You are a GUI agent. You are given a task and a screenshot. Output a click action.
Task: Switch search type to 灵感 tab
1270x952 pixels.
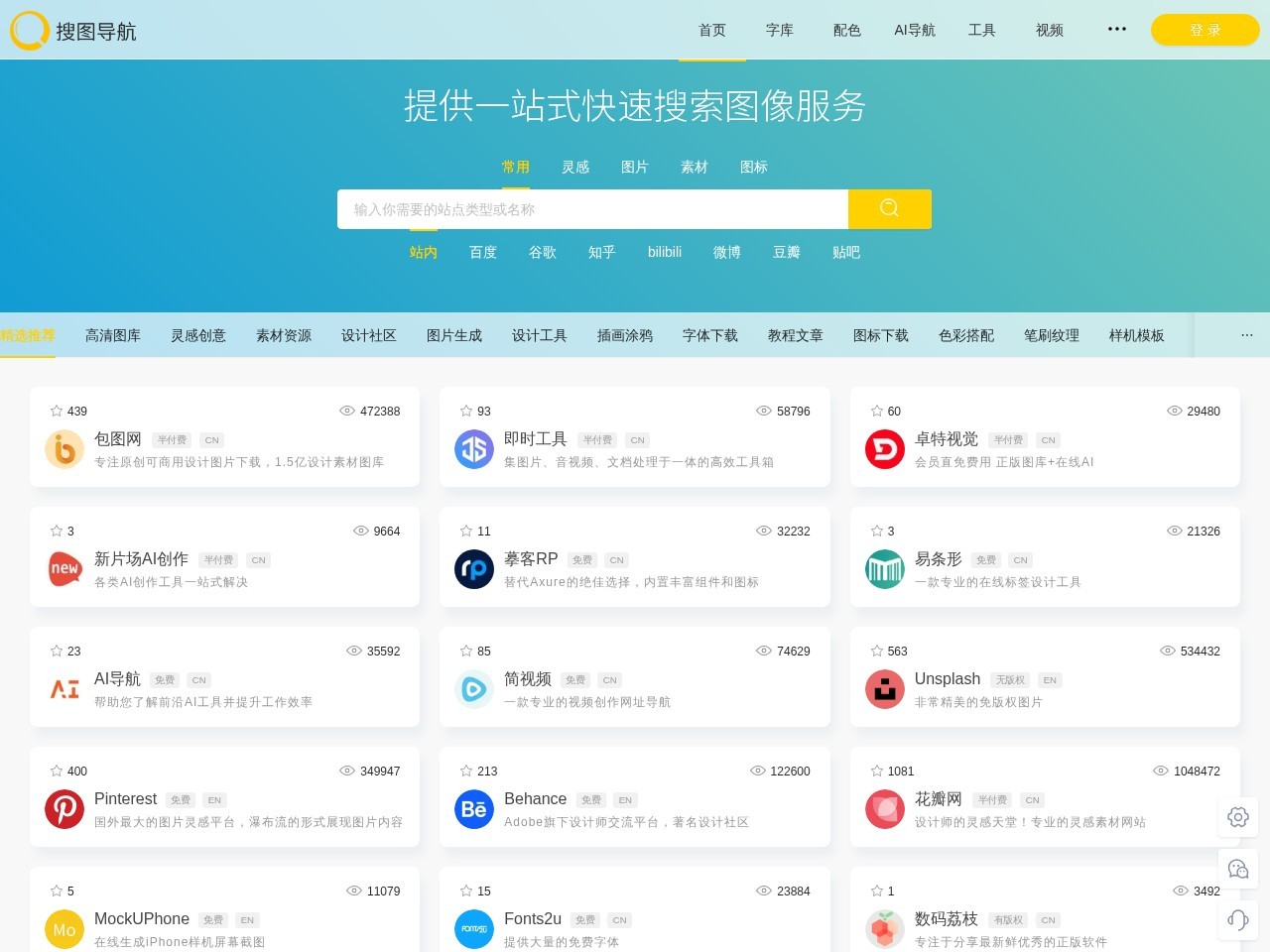click(575, 167)
